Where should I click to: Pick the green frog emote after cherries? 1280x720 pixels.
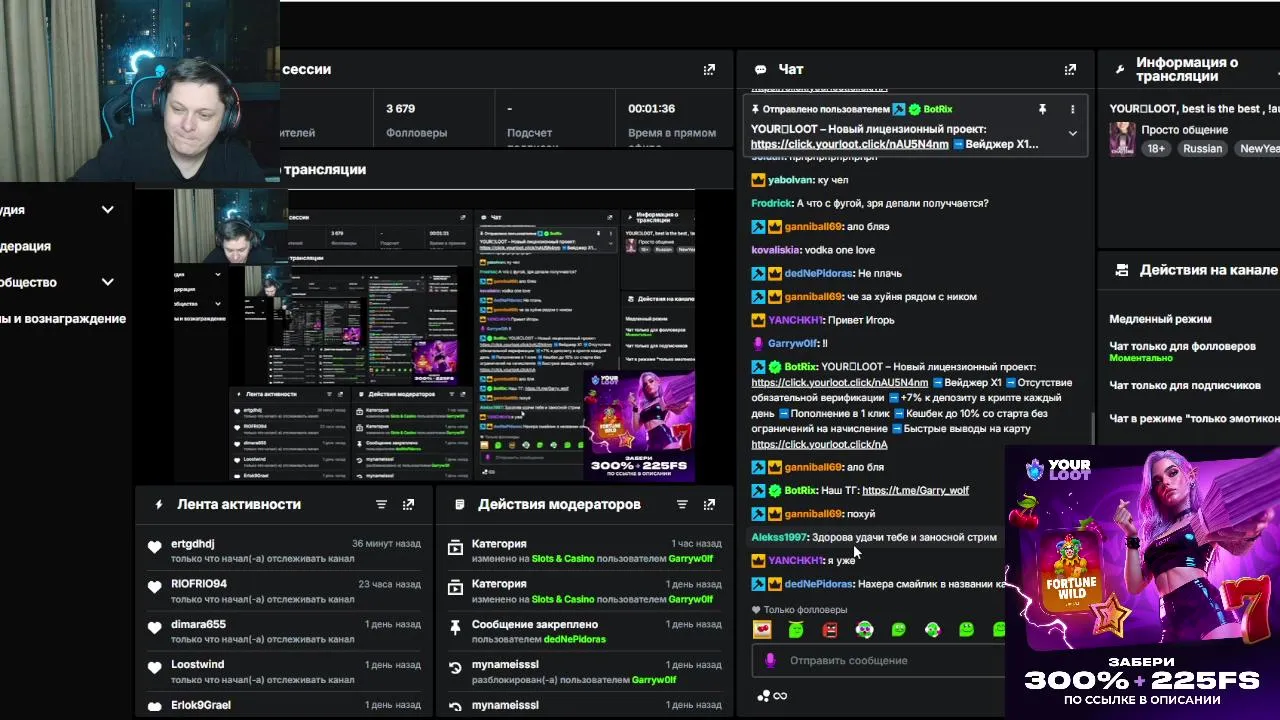tap(796, 630)
